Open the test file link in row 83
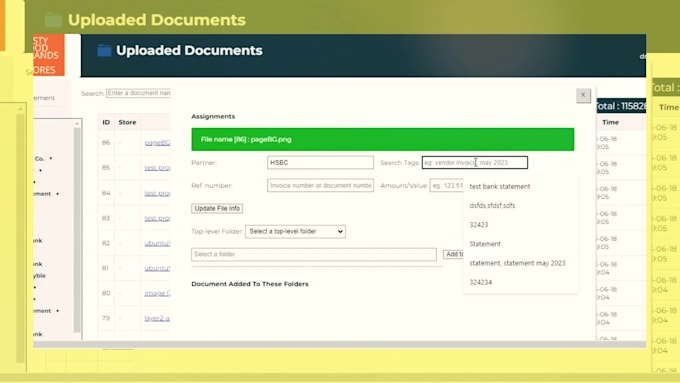The image size is (680, 383). pyautogui.click(x=157, y=218)
